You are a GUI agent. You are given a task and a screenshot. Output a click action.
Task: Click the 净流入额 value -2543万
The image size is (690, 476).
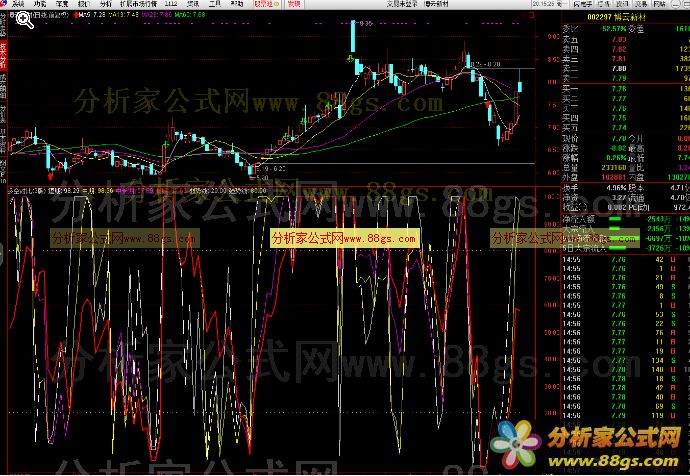click(658, 219)
